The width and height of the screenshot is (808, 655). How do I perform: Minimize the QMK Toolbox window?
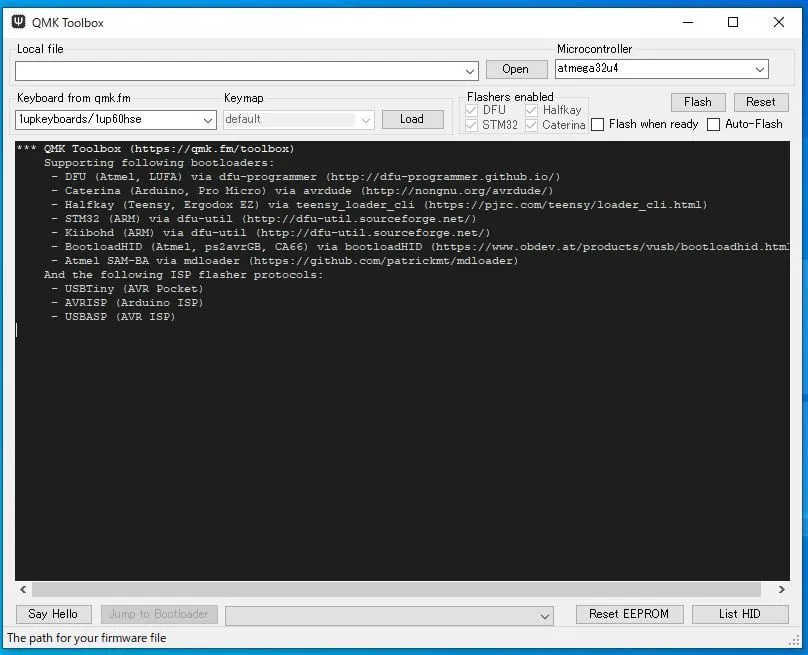coord(687,22)
